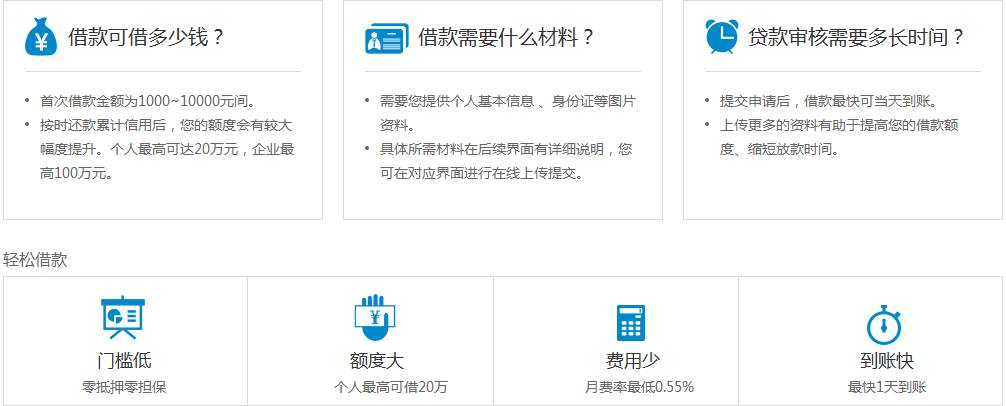Screen dimensions: 1006x406
Task: Select the heading 贷款审核需要多长时间？
Action: pyautogui.click(x=857, y=37)
